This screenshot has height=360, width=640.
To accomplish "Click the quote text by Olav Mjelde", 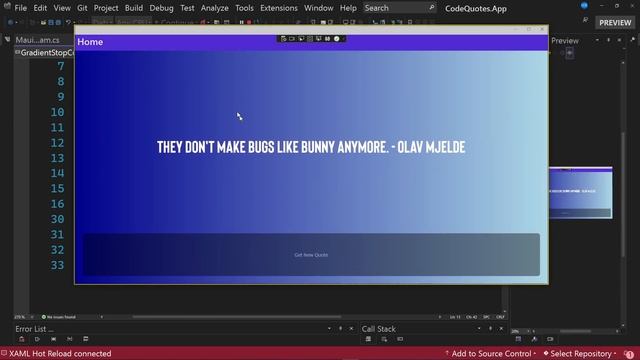I will tap(311, 147).
